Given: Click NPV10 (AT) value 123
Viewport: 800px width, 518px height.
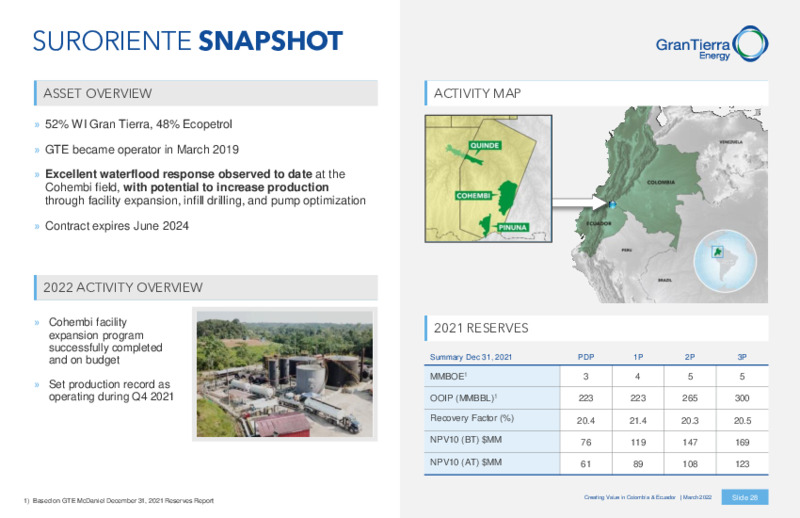Looking at the screenshot, I should pyautogui.click(x=742, y=464).
